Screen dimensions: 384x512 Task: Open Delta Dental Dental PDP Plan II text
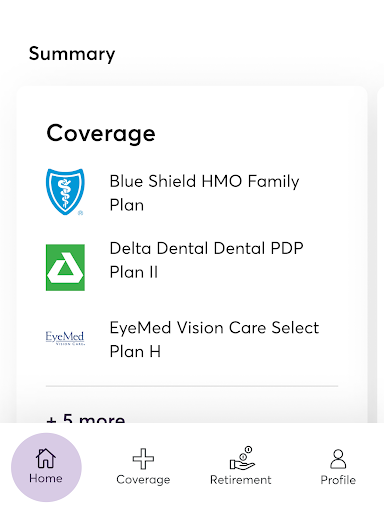tap(206, 260)
